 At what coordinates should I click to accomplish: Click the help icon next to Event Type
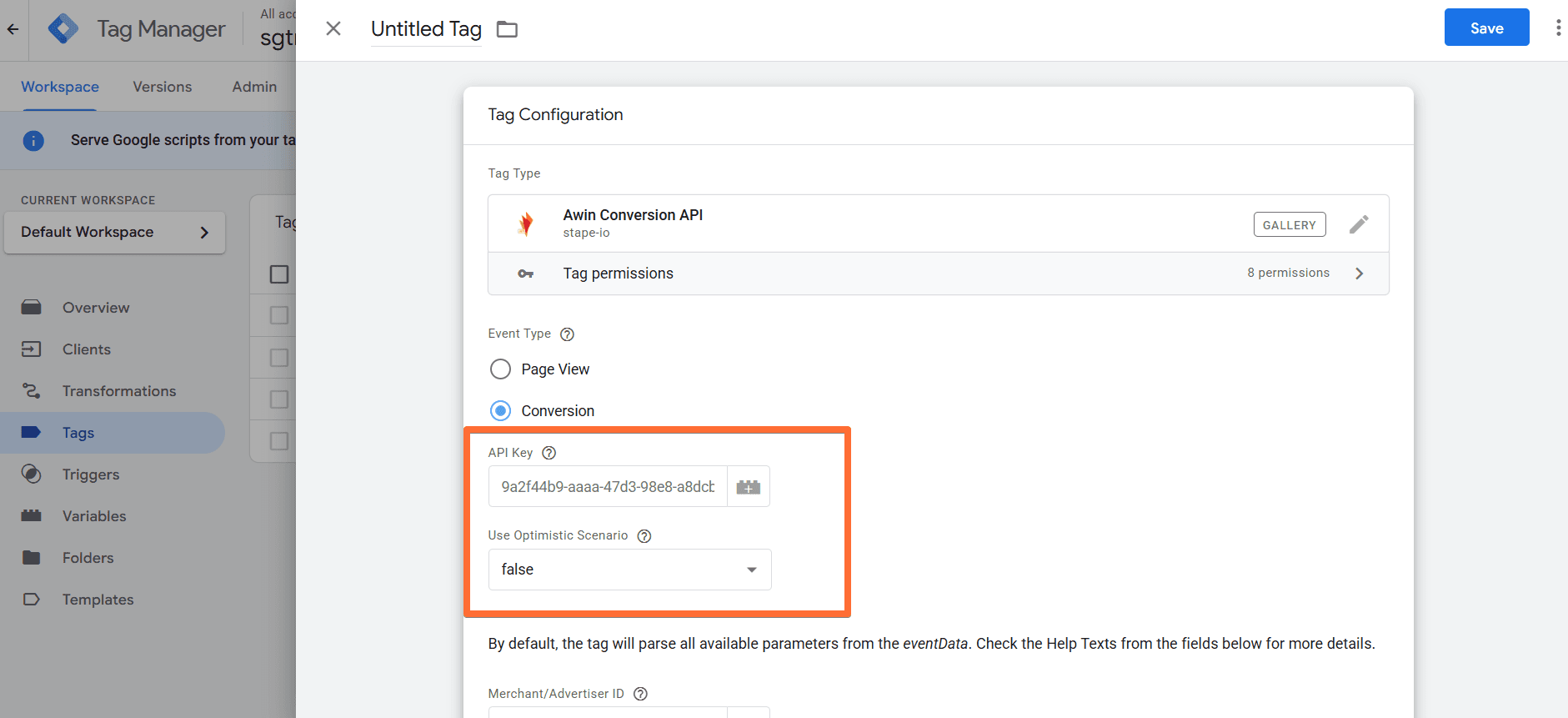point(567,334)
